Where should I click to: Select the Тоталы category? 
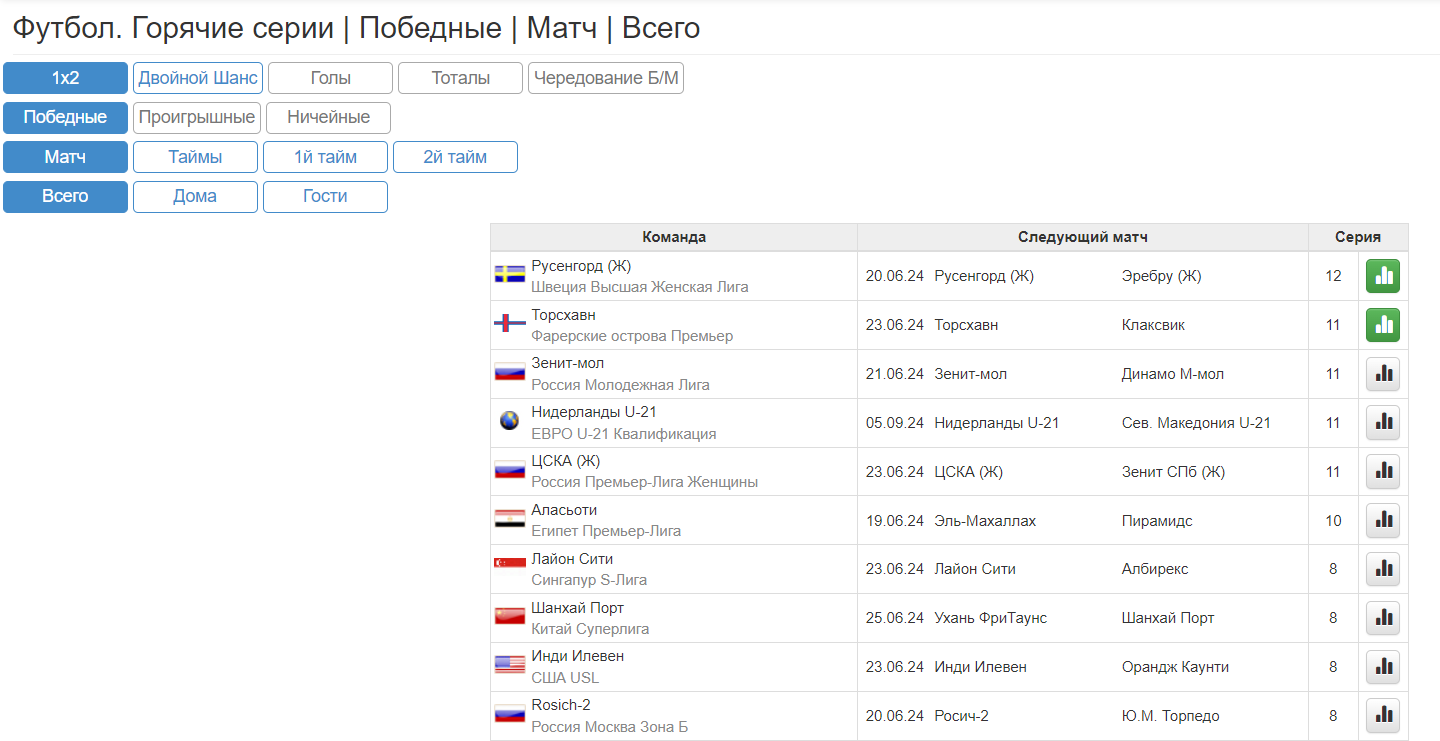coord(460,78)
